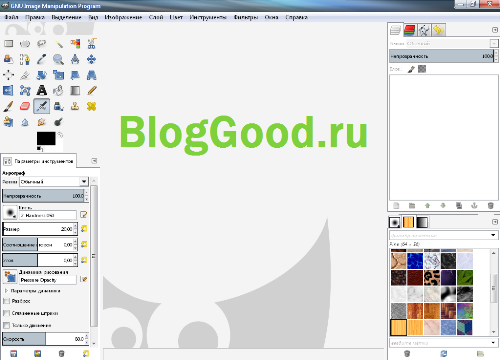Adjust the airbrush opacity slider
500x360 pixels.
(43, 196)
